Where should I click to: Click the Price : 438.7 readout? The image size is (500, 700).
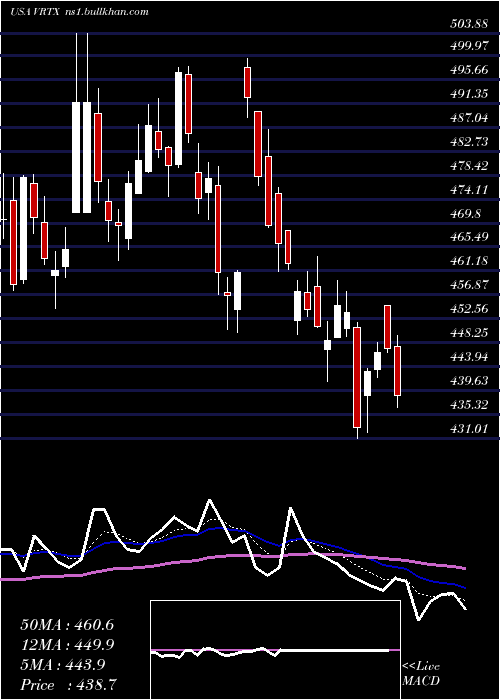point(70,685)
